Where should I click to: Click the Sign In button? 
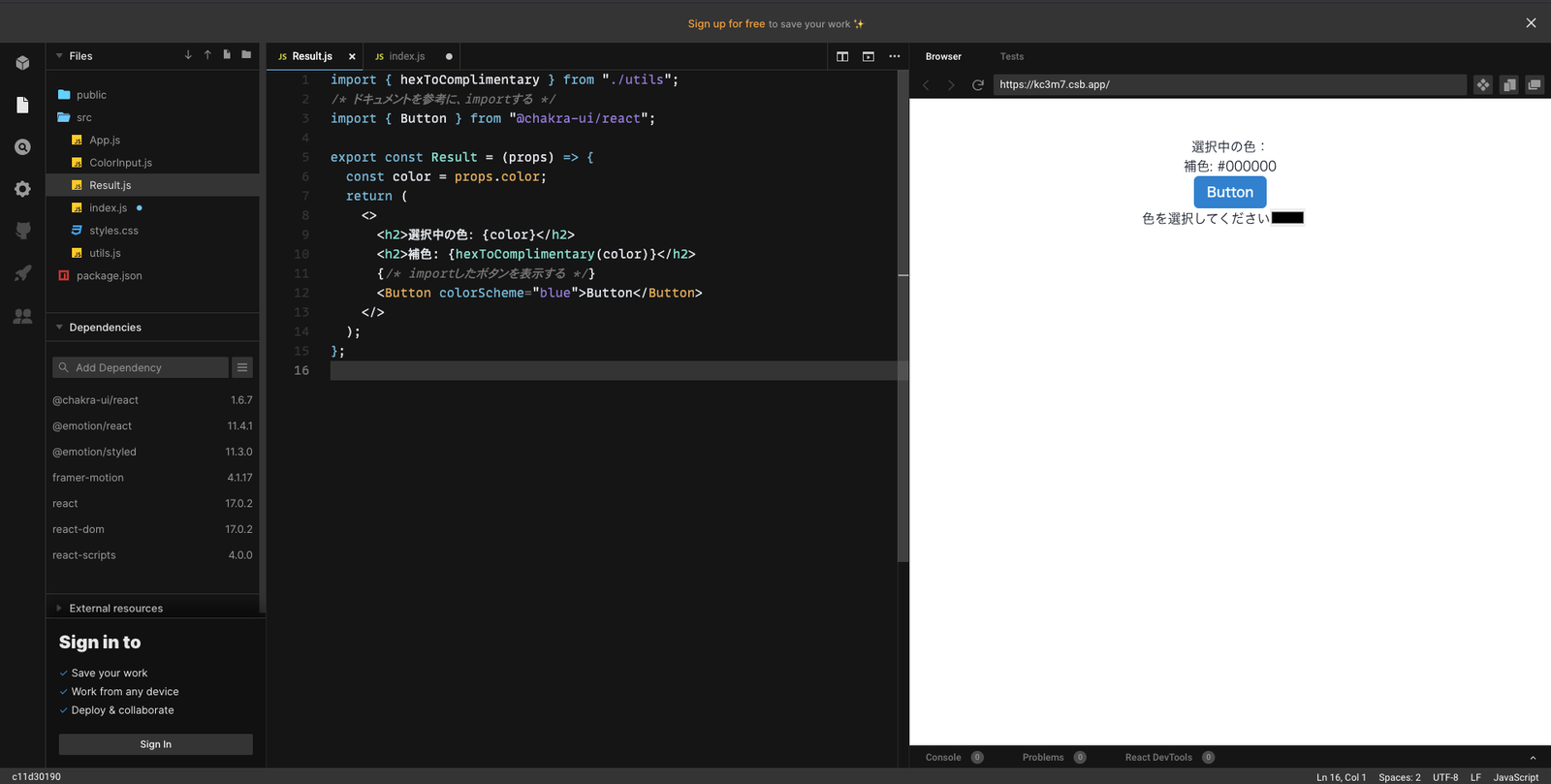(156, 744)
